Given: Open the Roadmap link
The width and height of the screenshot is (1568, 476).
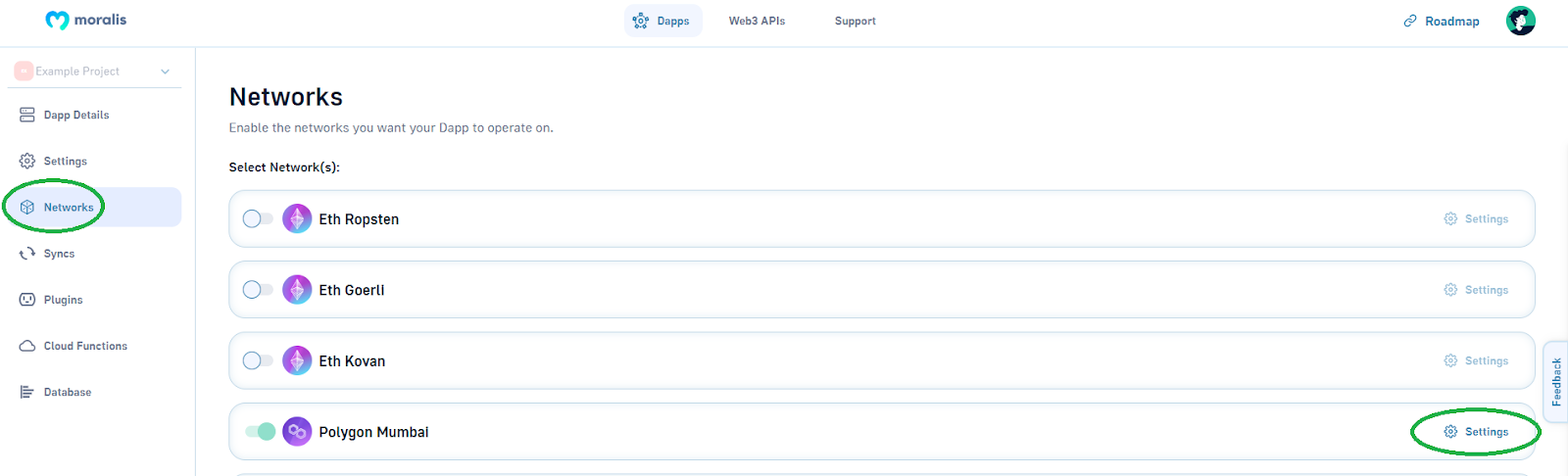Looking at the screenshot, I should pos(1441,21).
